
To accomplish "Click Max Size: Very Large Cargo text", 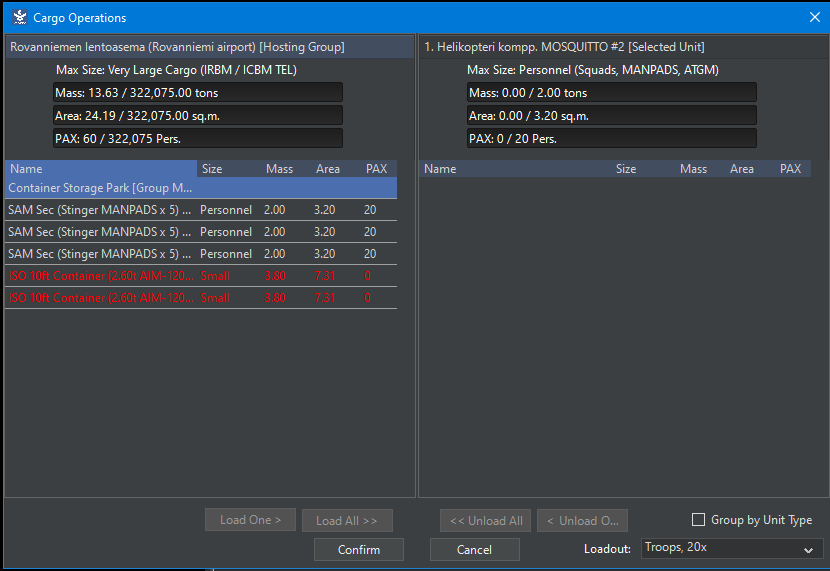I will [176, 70].
